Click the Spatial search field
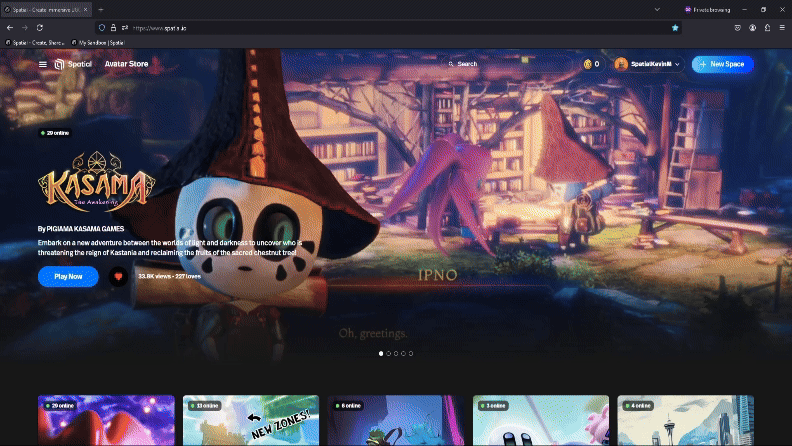The width and height of the screenshot is (792, 446). pos(508,64)
